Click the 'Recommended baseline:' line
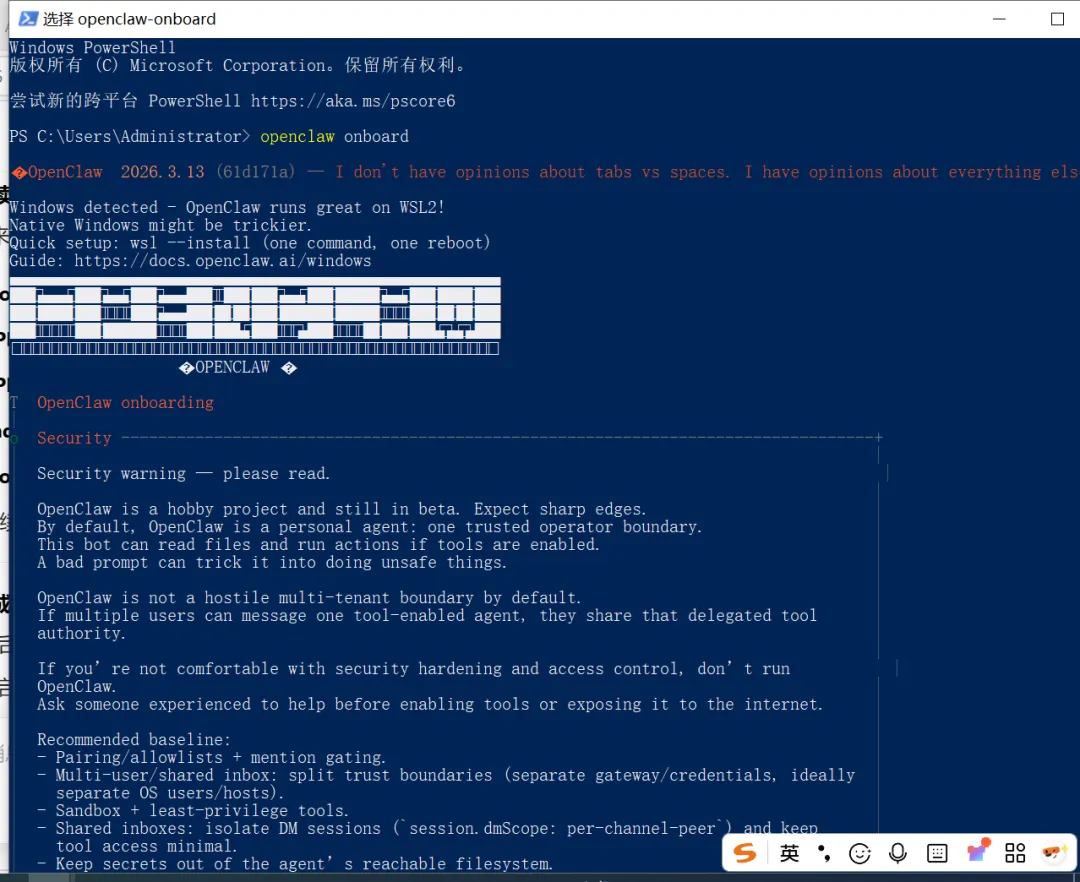 coord(134,739)
